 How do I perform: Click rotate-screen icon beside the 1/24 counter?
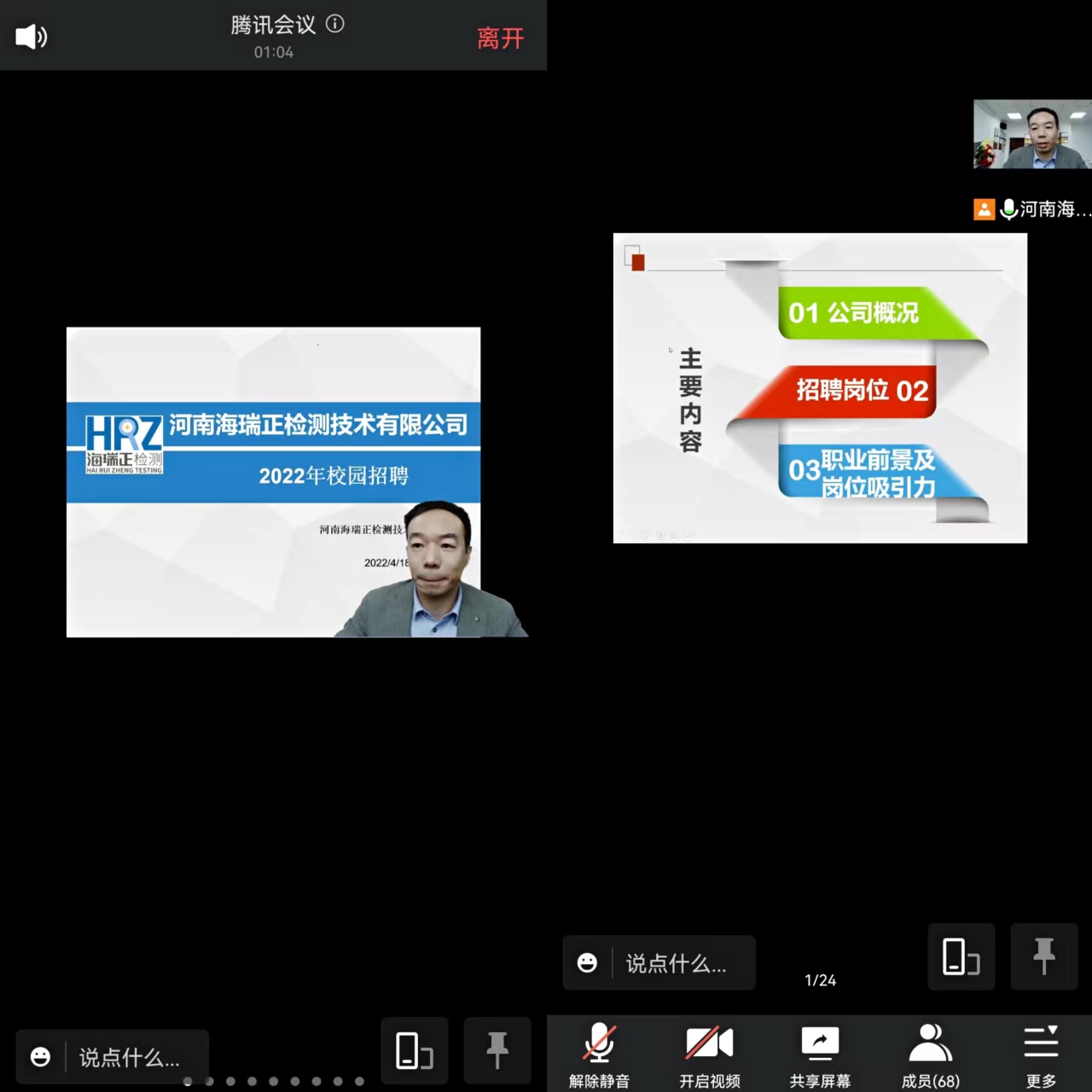961,956
